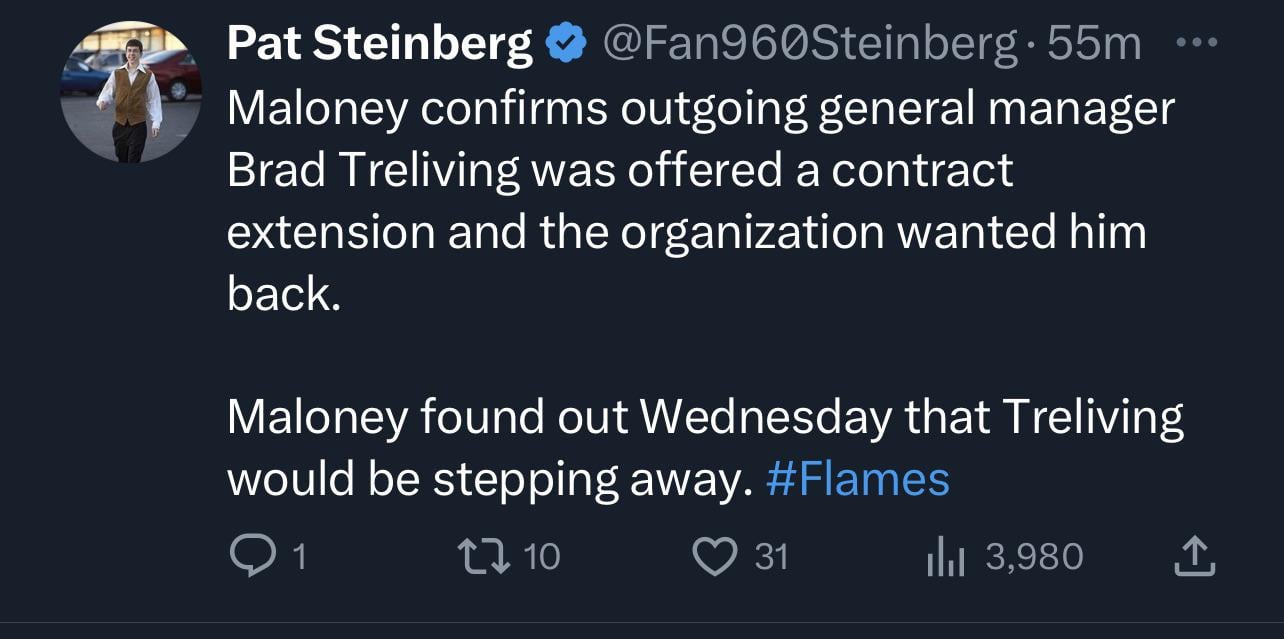
Task: Click the name Brad Treliving in tweet
Action: 373,171
